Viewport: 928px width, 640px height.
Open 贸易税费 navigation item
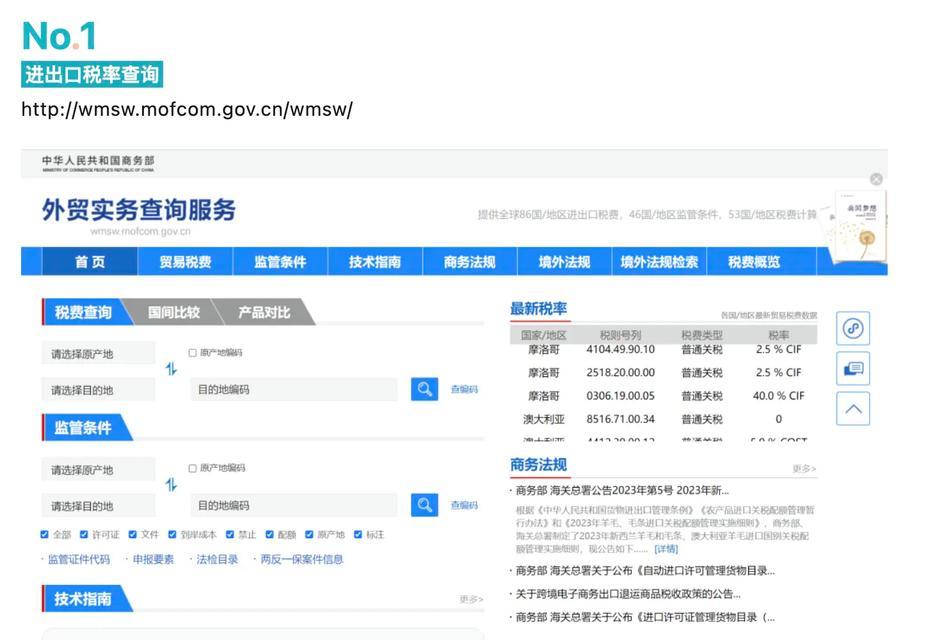coord(185,262)
